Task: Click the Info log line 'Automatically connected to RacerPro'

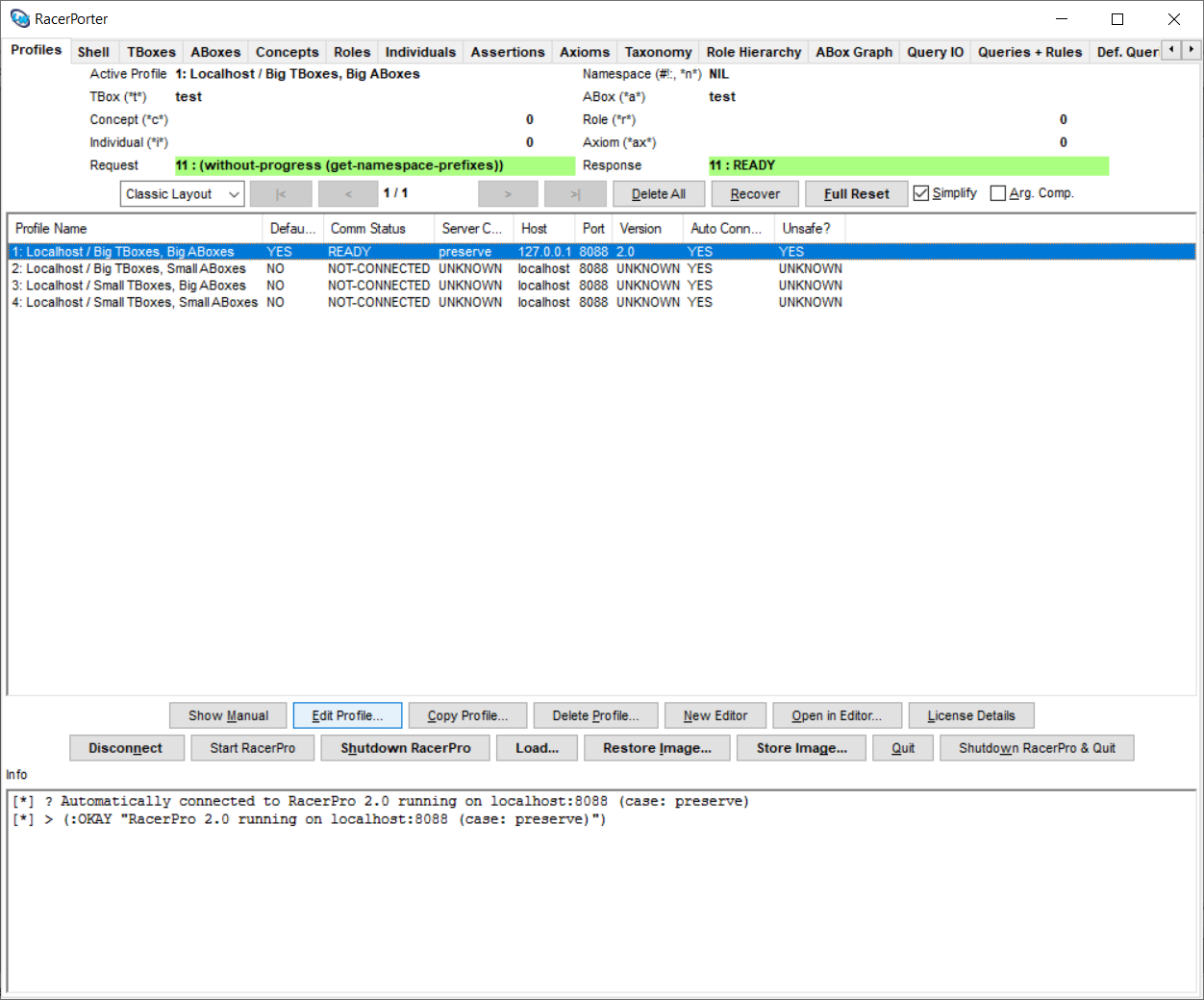Action: coord(381,801)
